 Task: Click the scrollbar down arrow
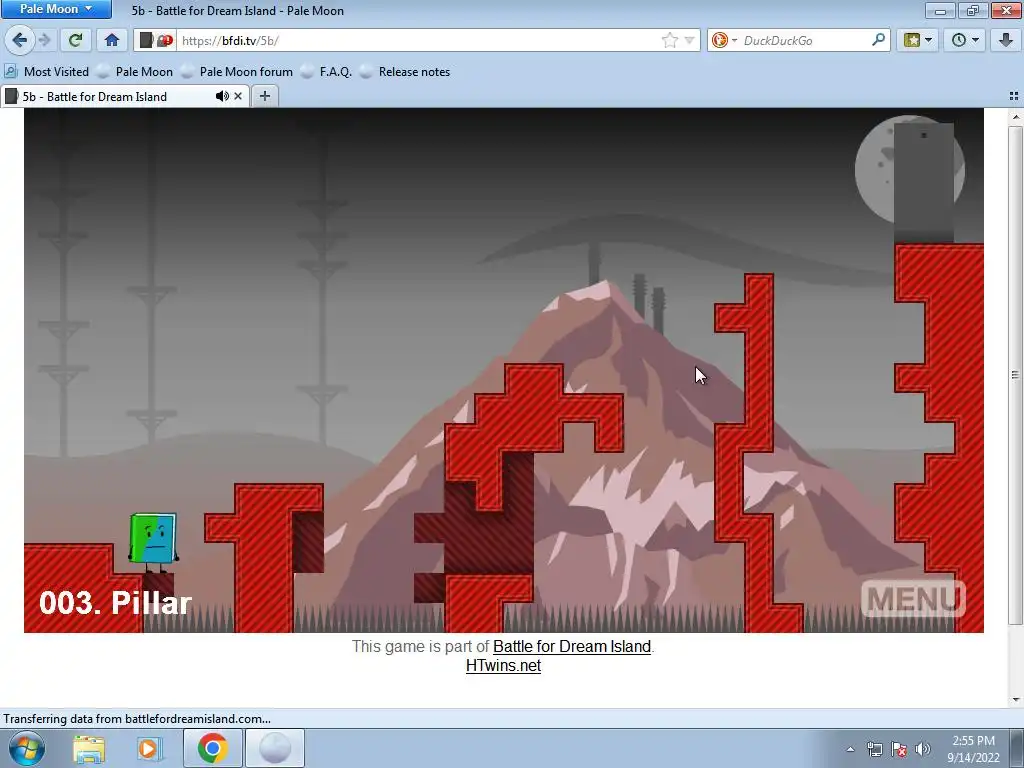coord(1015,700)
